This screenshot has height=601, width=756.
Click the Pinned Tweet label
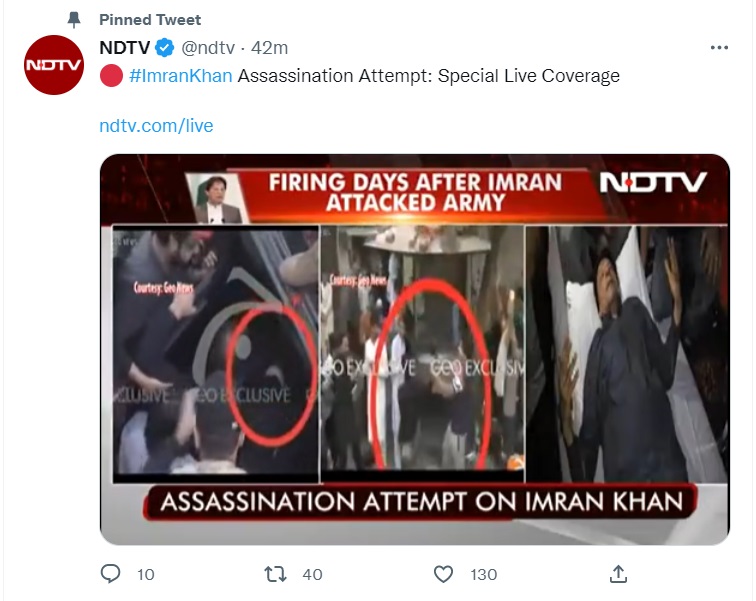point(150,20)
